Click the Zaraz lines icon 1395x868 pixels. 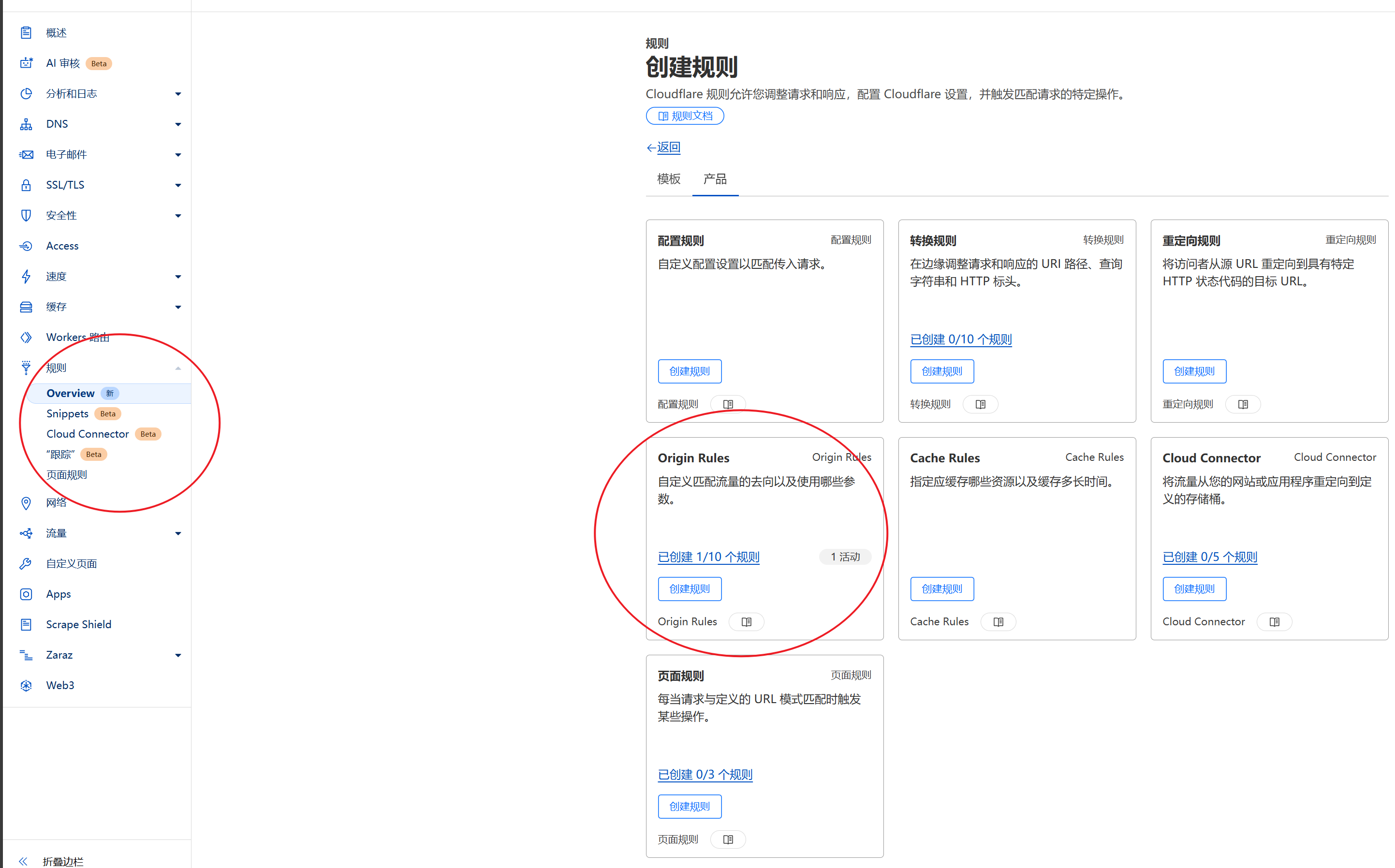[26, 655]
